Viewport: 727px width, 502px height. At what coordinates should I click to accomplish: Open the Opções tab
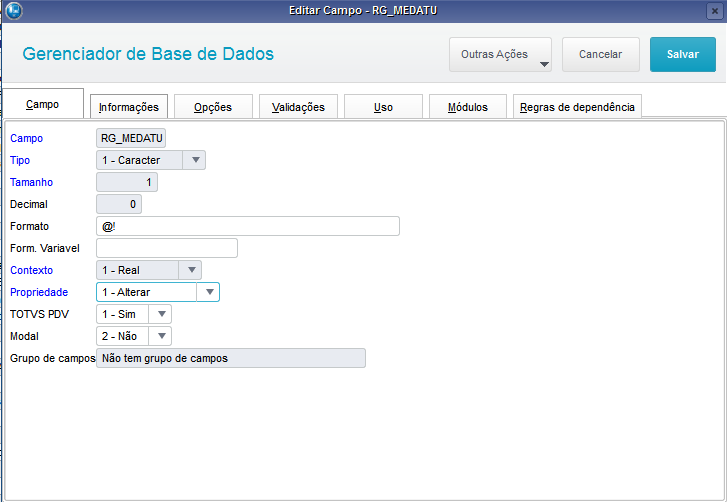[x=213, y=107]
